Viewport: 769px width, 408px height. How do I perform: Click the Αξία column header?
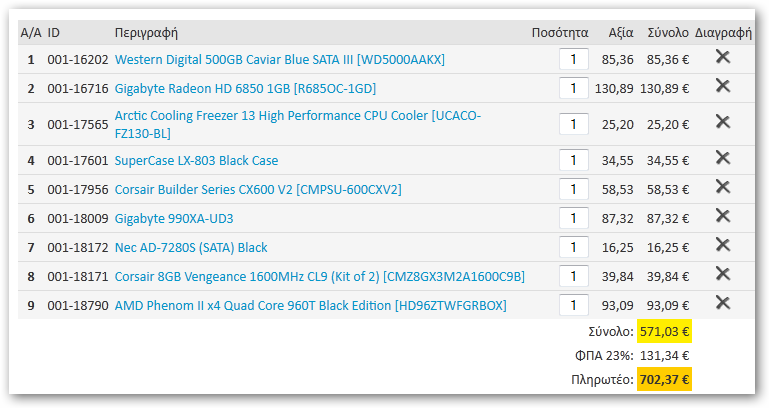pyautogui.click(x=621, y=33)
